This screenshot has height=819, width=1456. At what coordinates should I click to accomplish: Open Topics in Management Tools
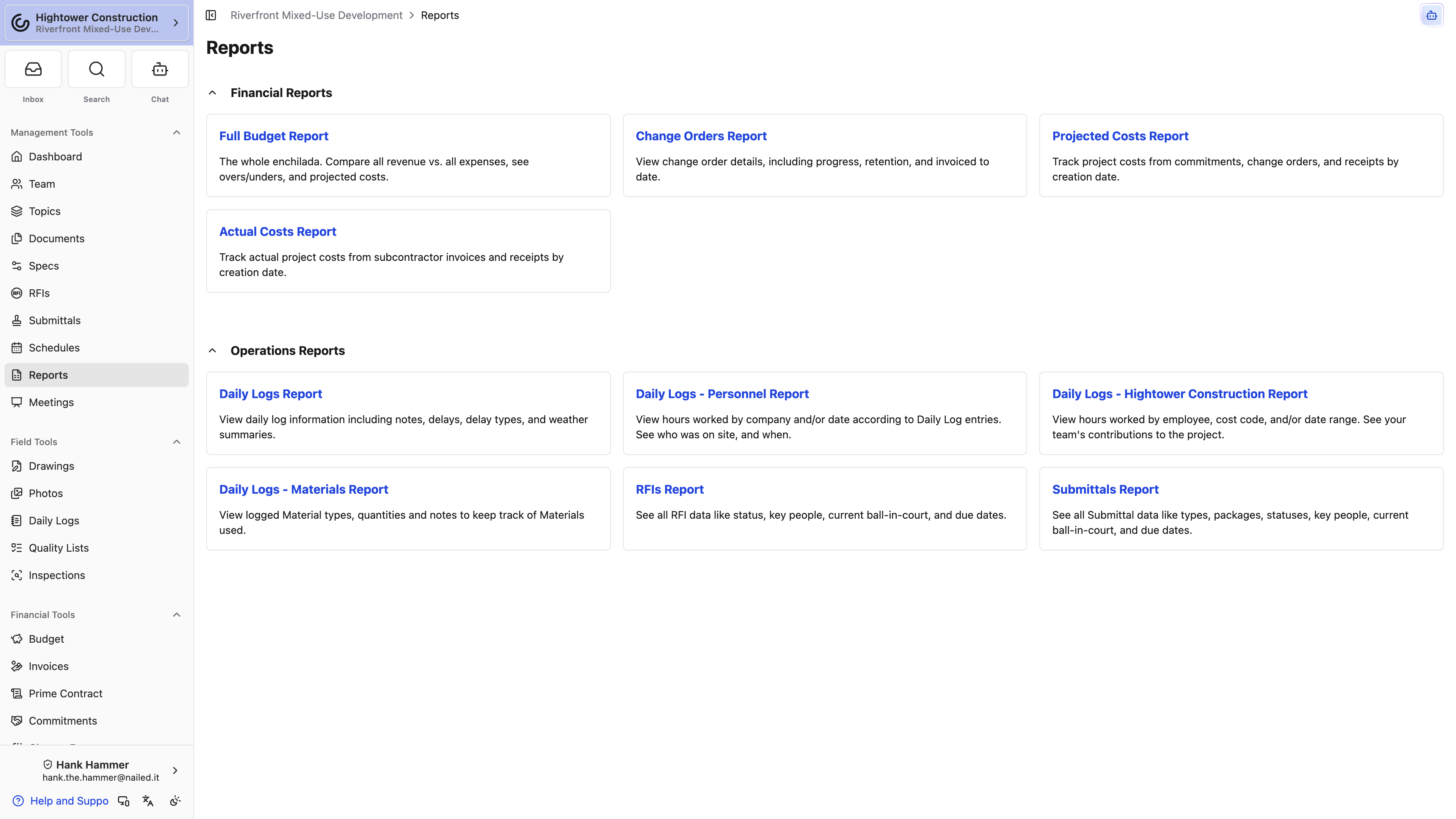[97, 212]
